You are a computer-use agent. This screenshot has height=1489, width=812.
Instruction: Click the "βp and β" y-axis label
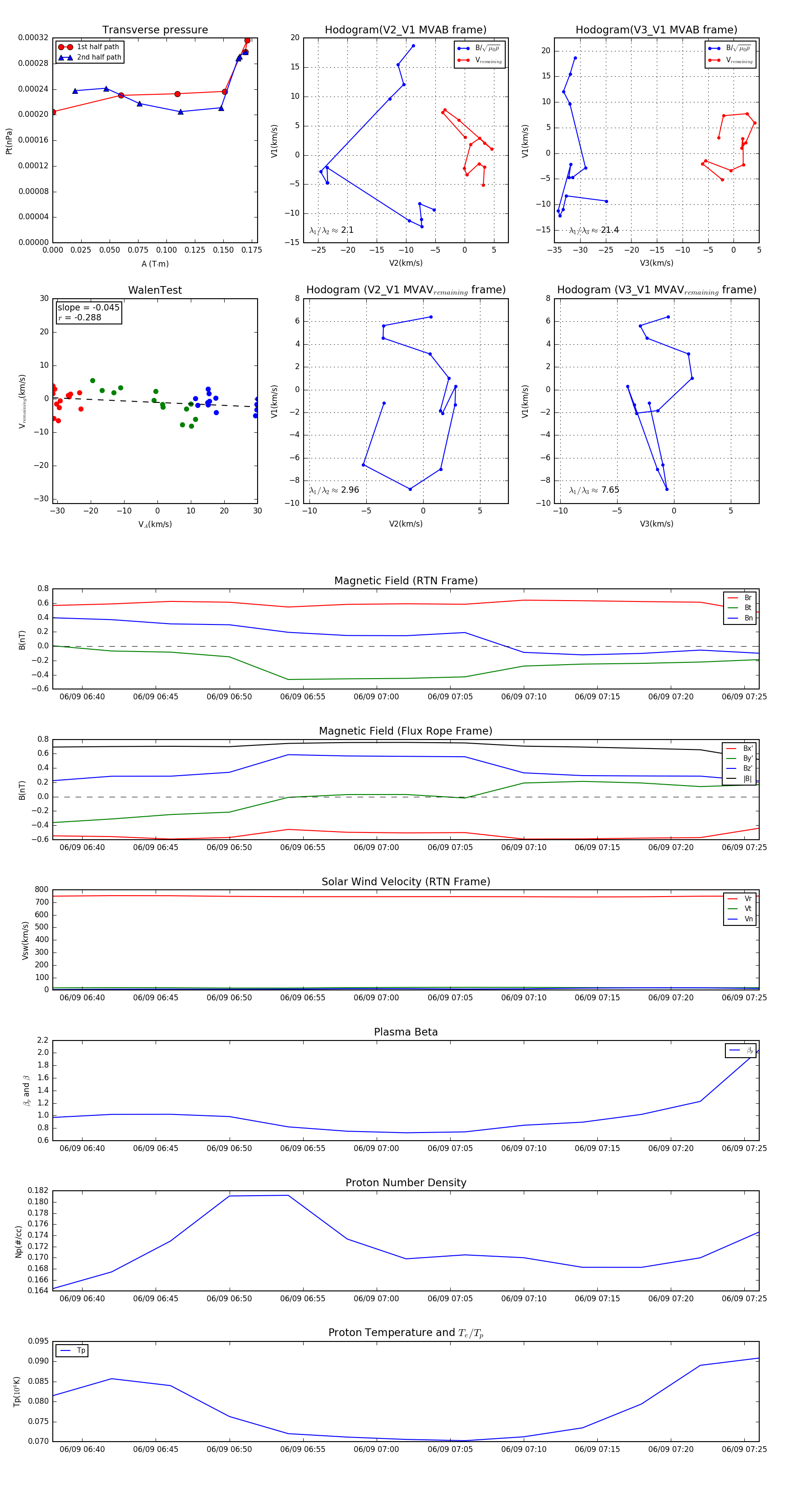(26, 1091)
